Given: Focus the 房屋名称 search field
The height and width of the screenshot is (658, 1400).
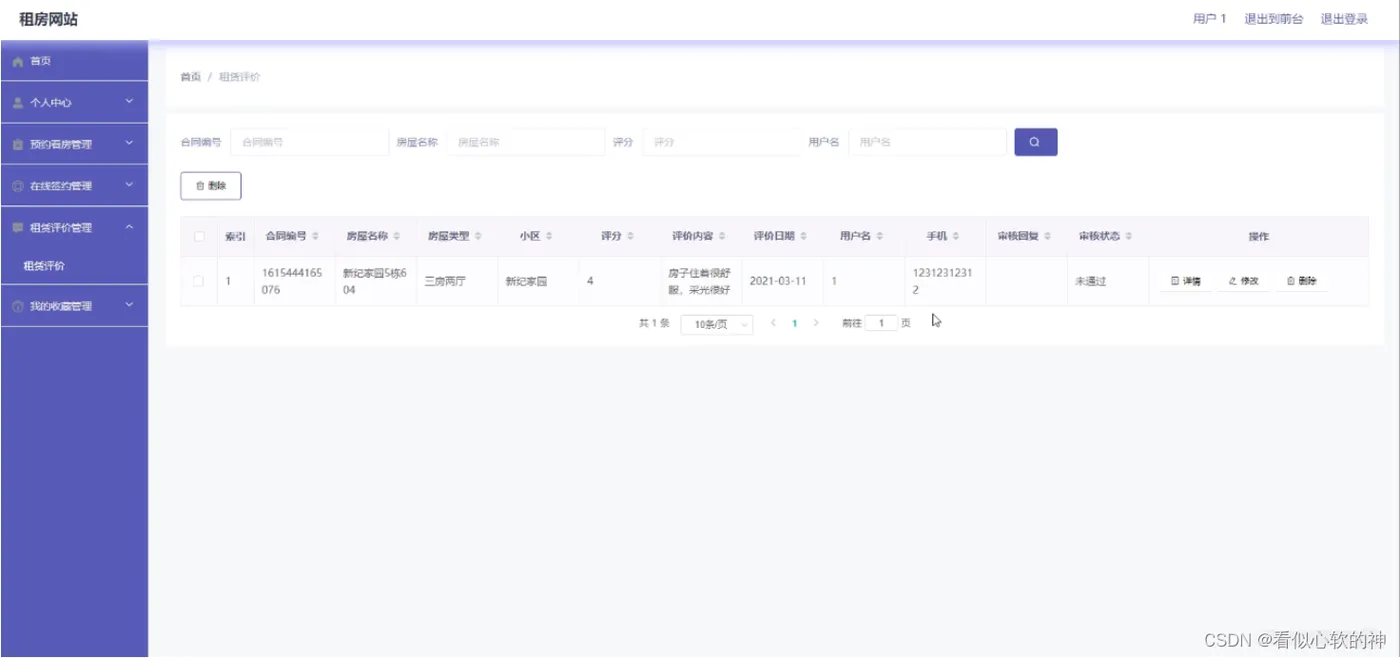Looking at the screenshot, I should pyautogui.click(x=526, y=142).
